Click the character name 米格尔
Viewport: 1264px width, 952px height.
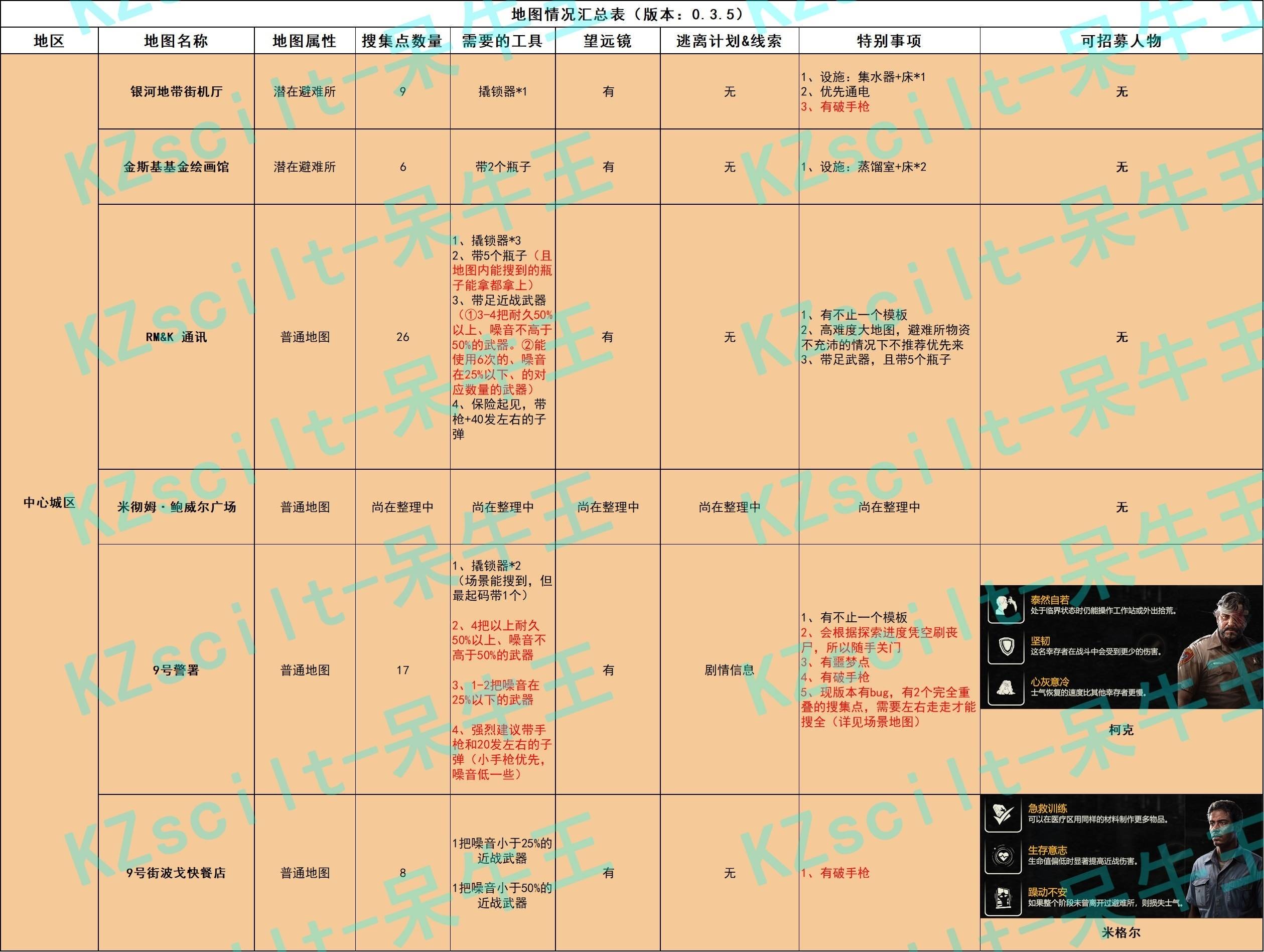(x=1121, y=932)
